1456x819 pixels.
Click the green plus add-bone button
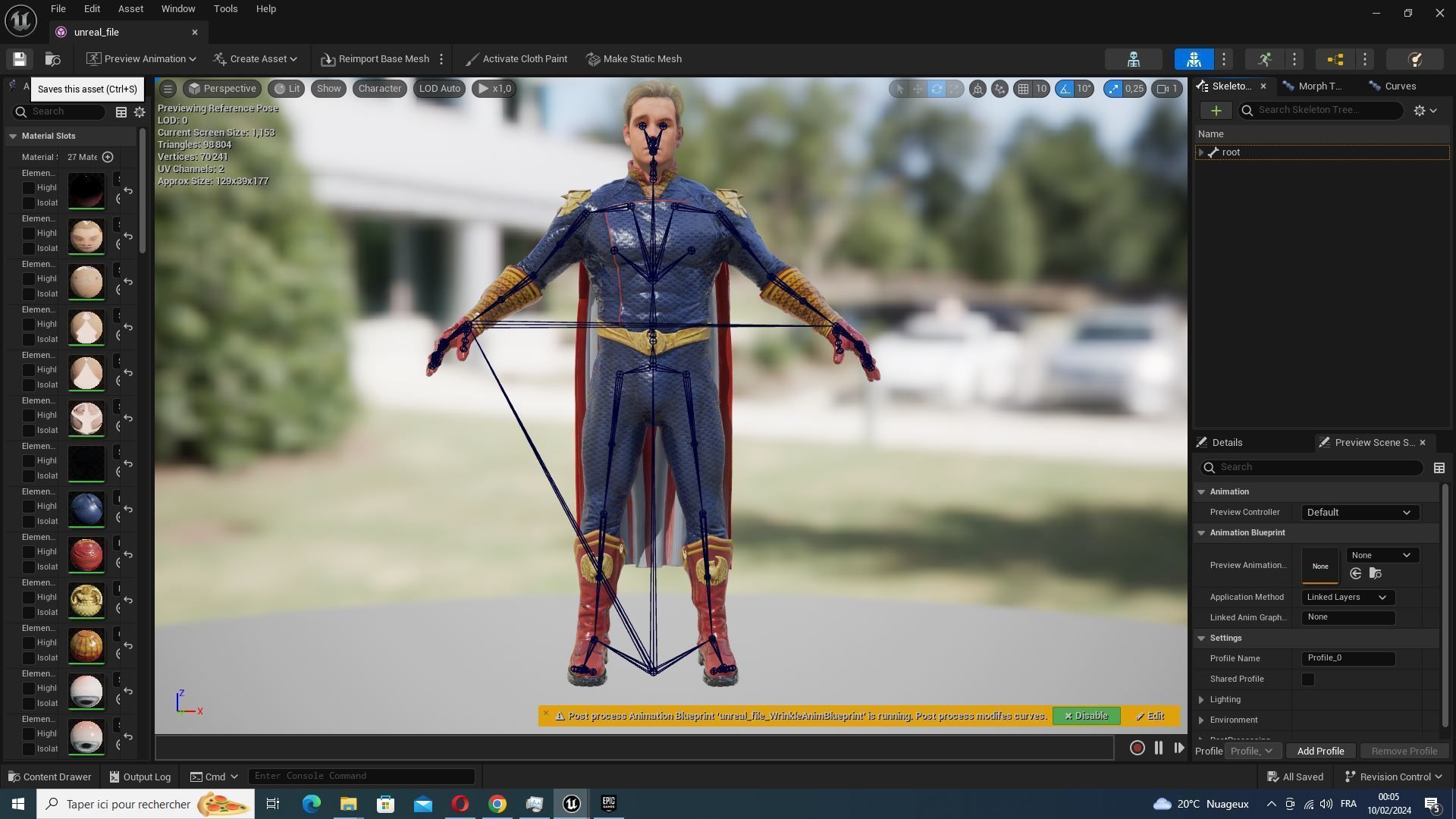tap(1216, 111)
